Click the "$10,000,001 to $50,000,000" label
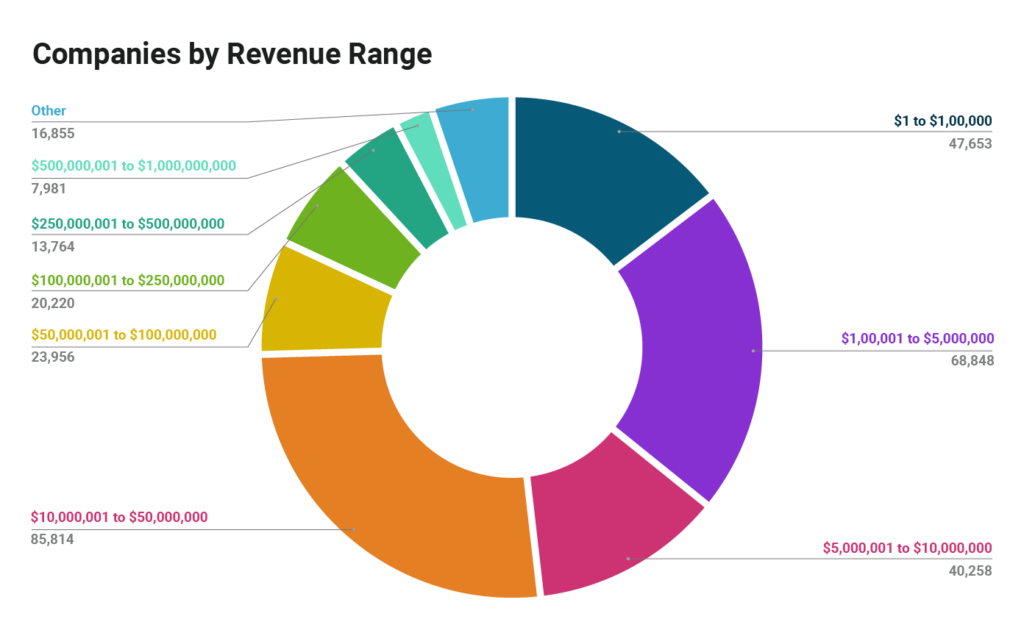Viewport: 1024px width, 633px height. [x=119, y=517]
